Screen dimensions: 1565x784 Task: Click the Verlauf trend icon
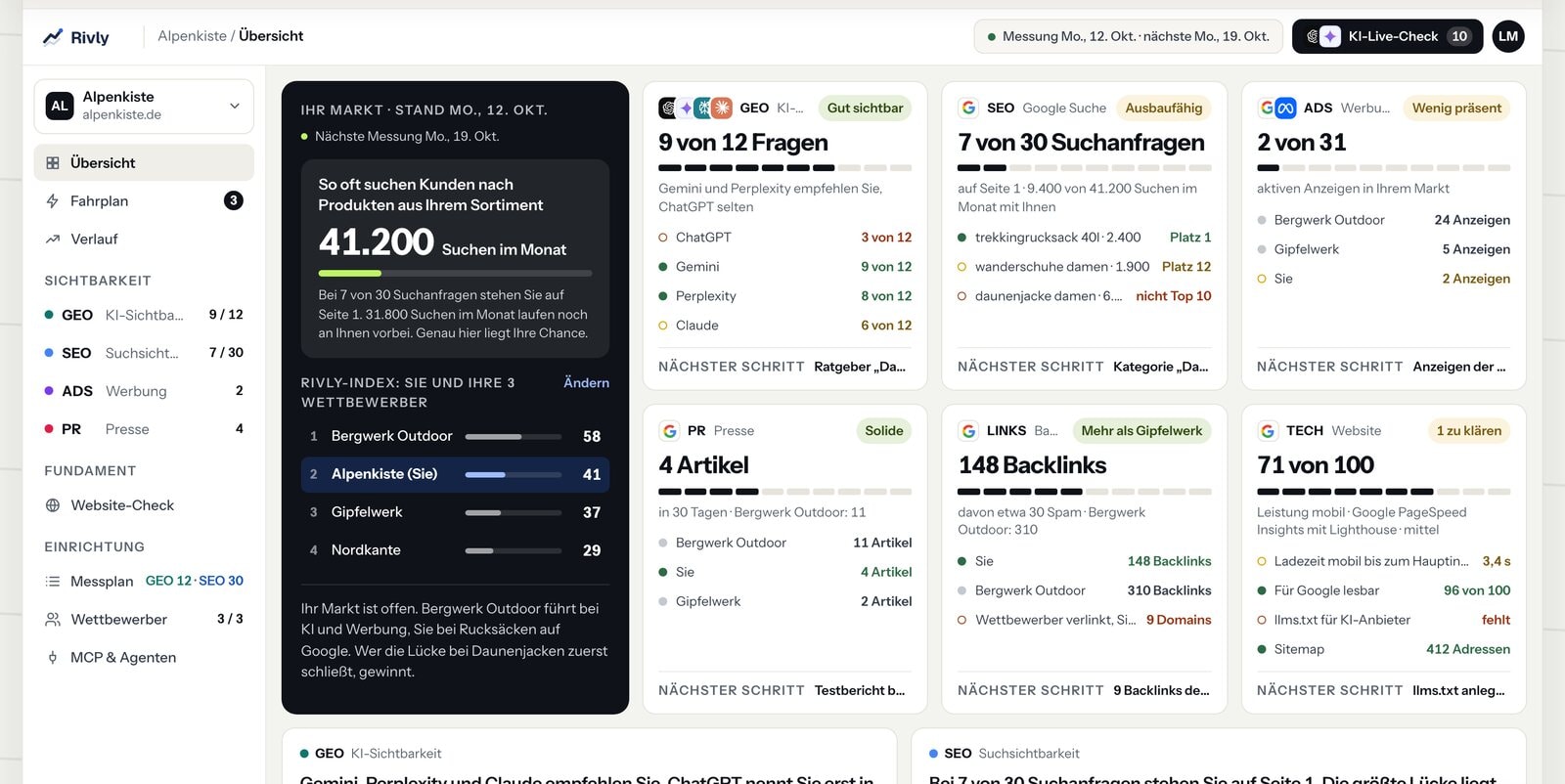click(53, 240)
